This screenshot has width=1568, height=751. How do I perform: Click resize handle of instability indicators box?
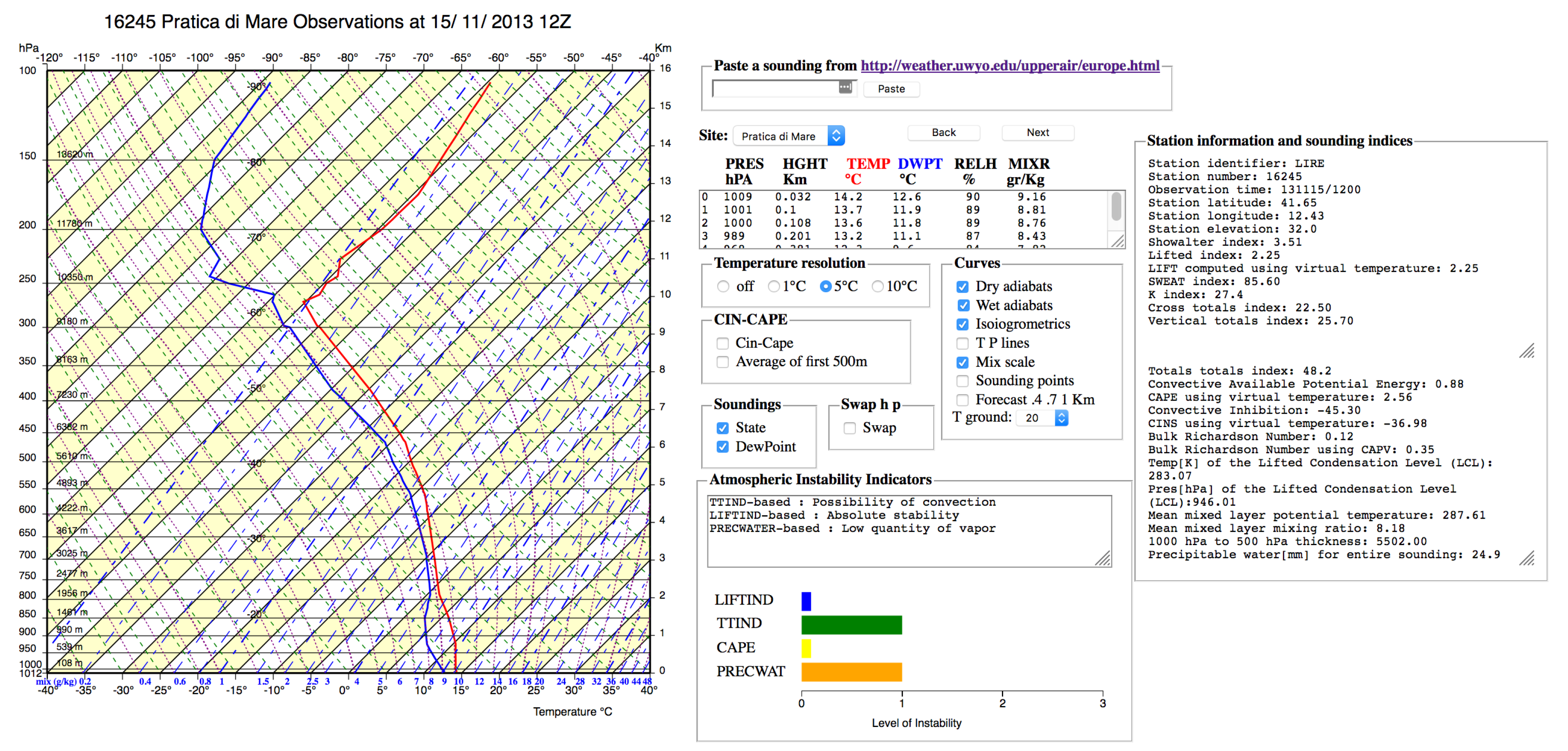coord(1102,559)
